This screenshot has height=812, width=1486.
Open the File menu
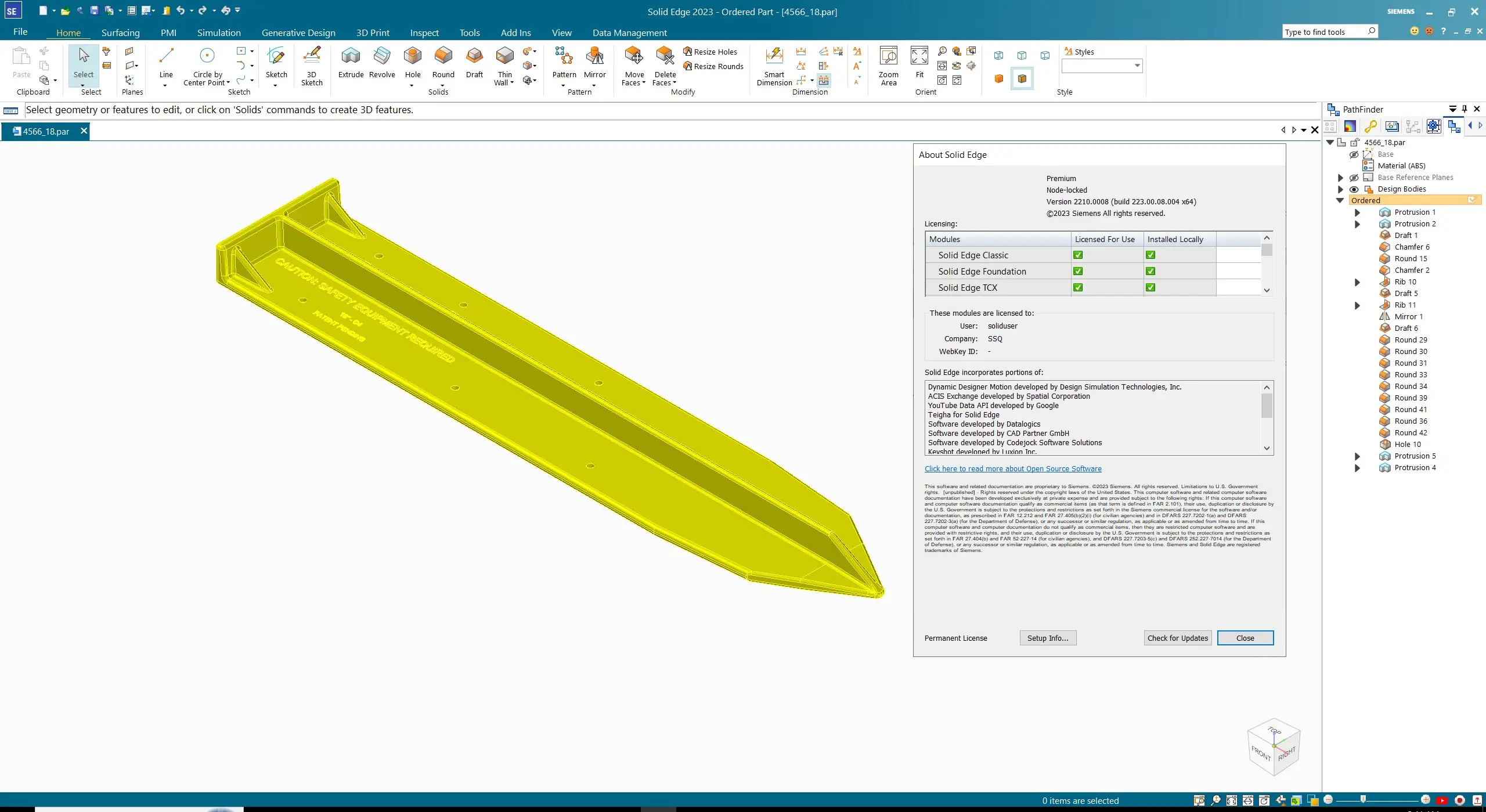[20, 32]
